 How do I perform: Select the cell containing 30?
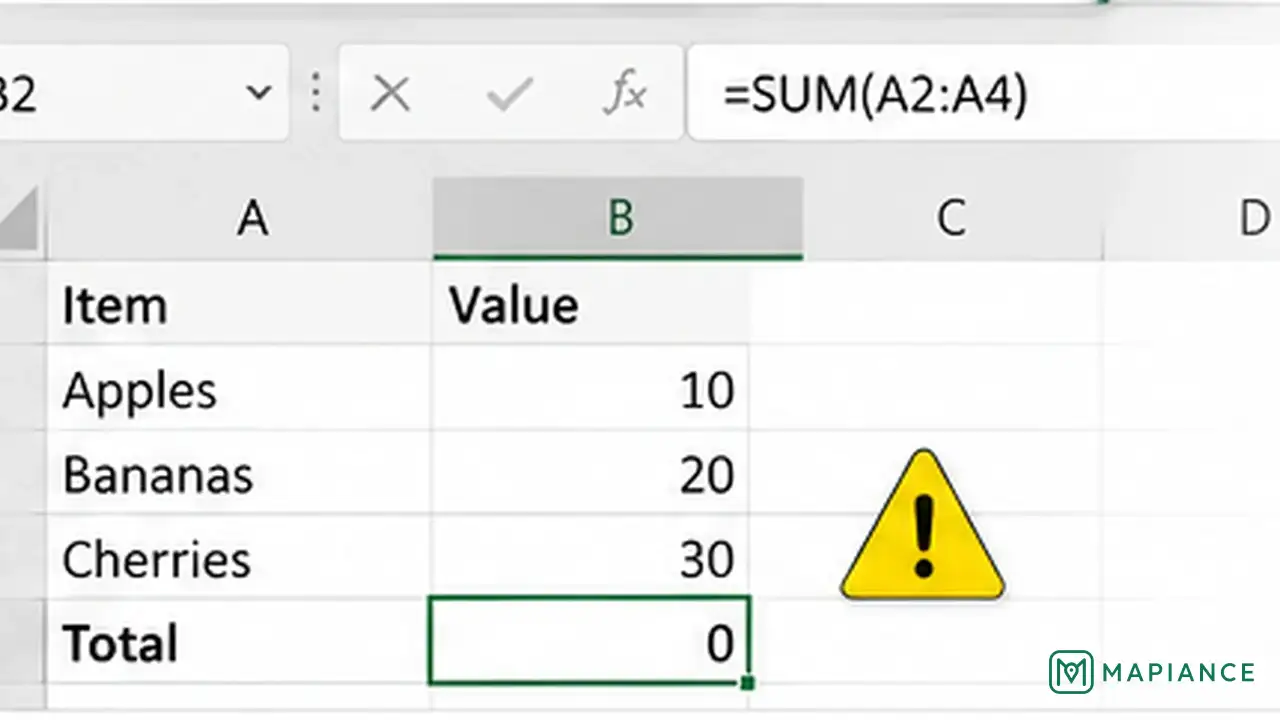point(590,558)
